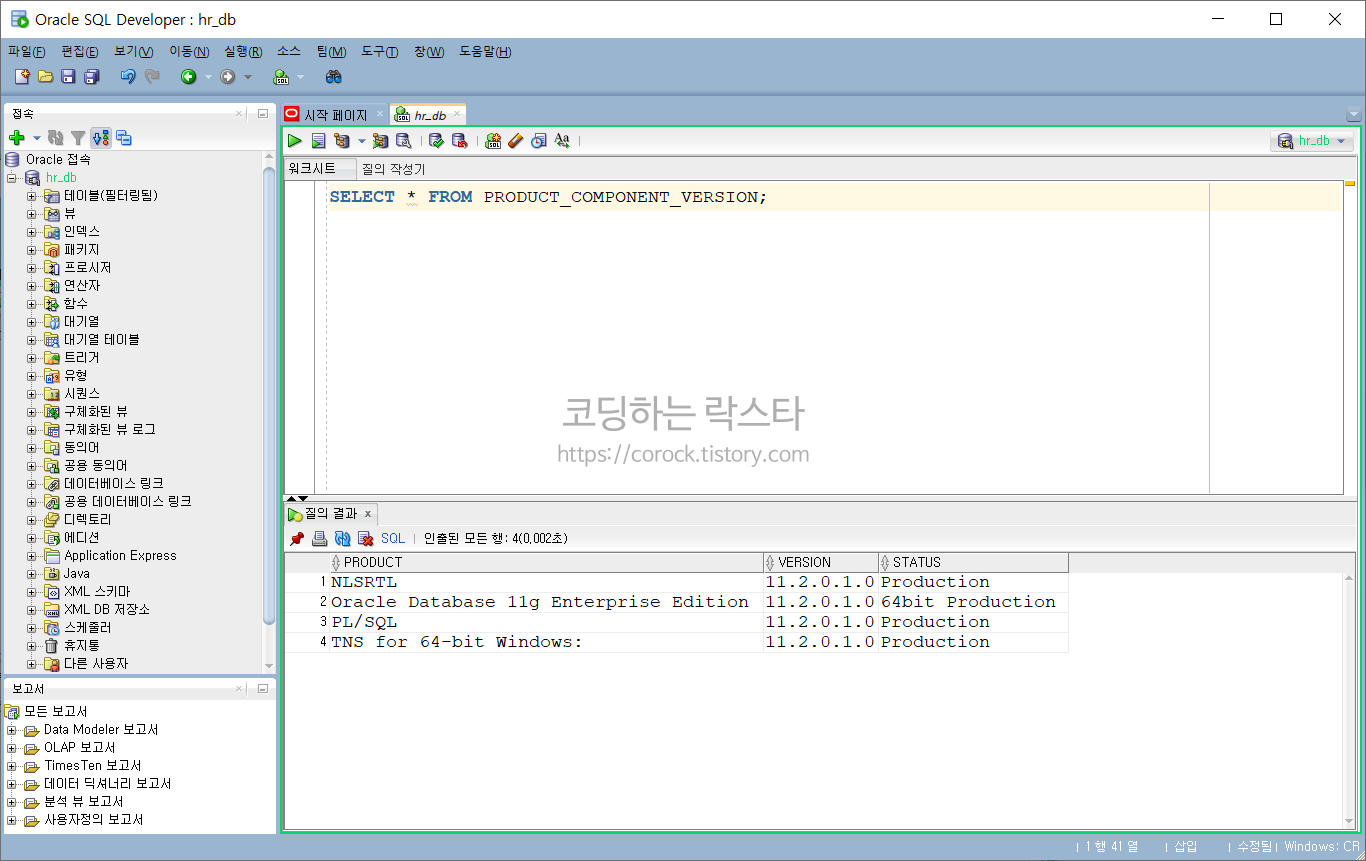Image resolution: width=1366 pixels, height=861 pixels.
Task: Click the Run Statement green play icon
Action: pos(295,141)
